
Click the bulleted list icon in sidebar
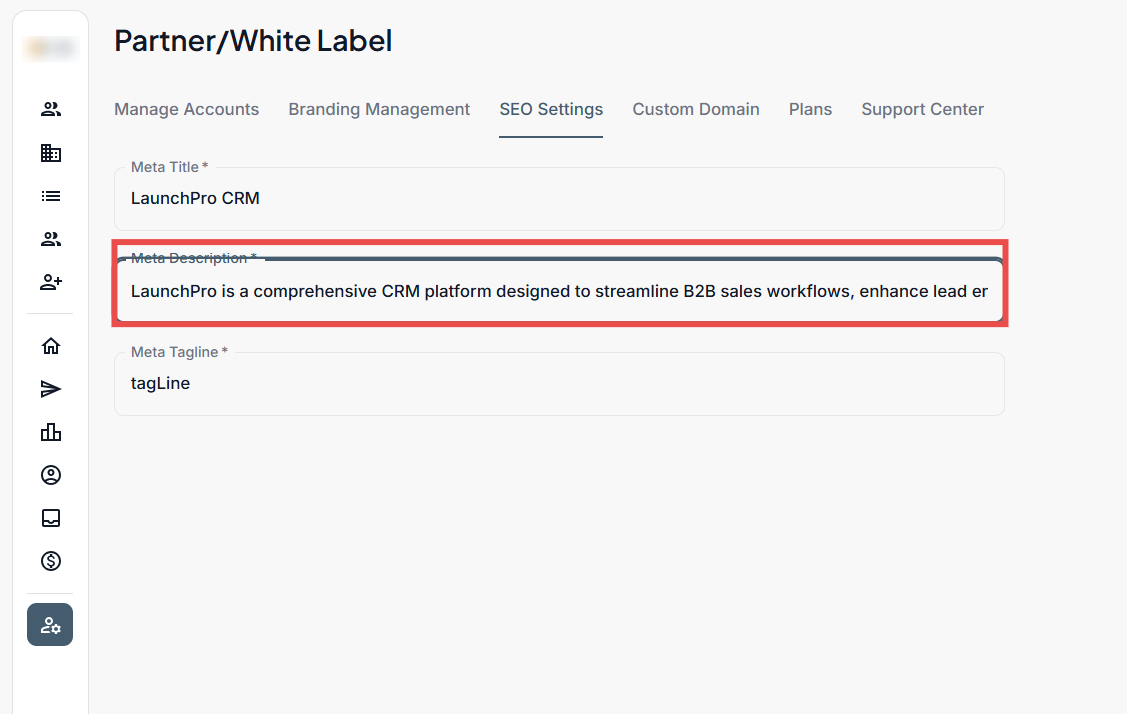point(51,196)
